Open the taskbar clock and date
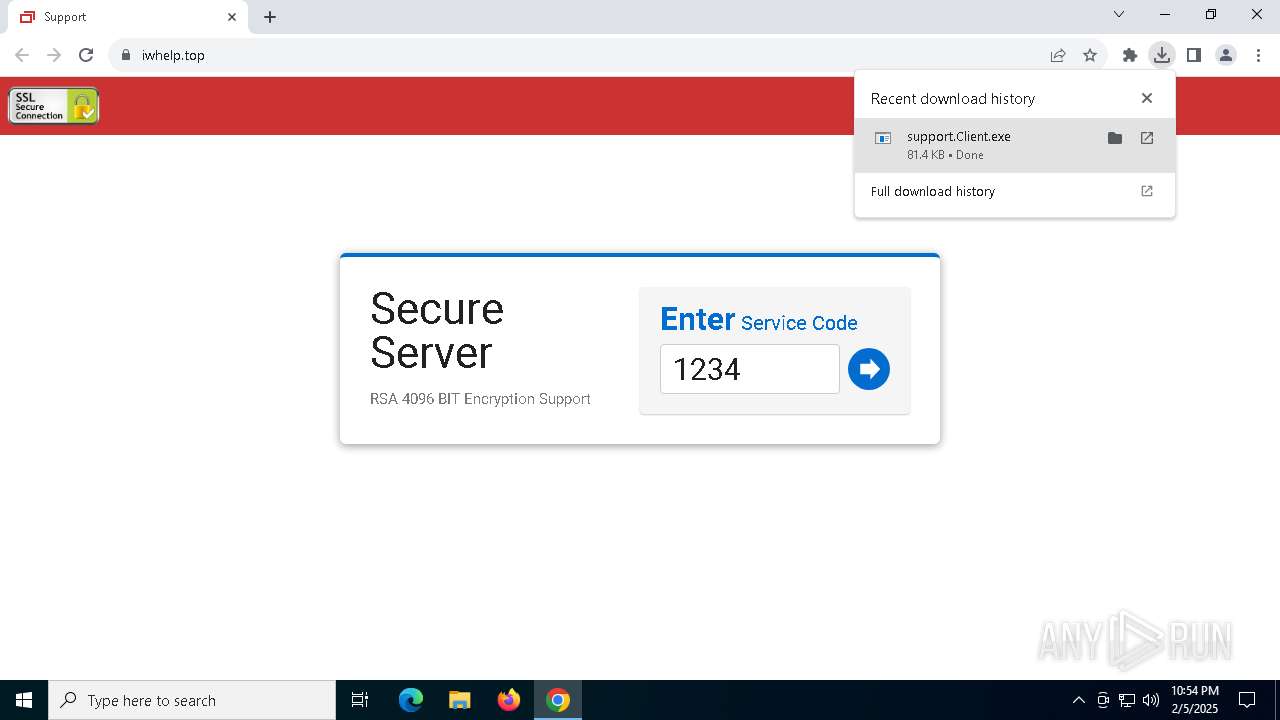 (1194, 700)
